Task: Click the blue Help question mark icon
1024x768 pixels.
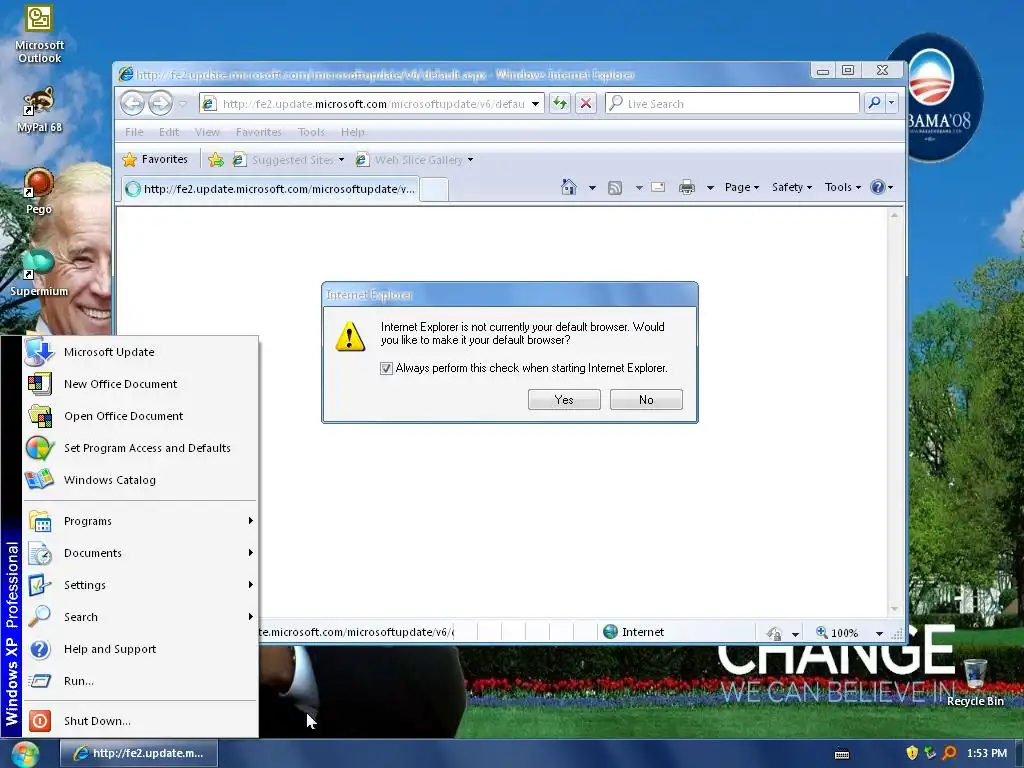Action: 878,187
